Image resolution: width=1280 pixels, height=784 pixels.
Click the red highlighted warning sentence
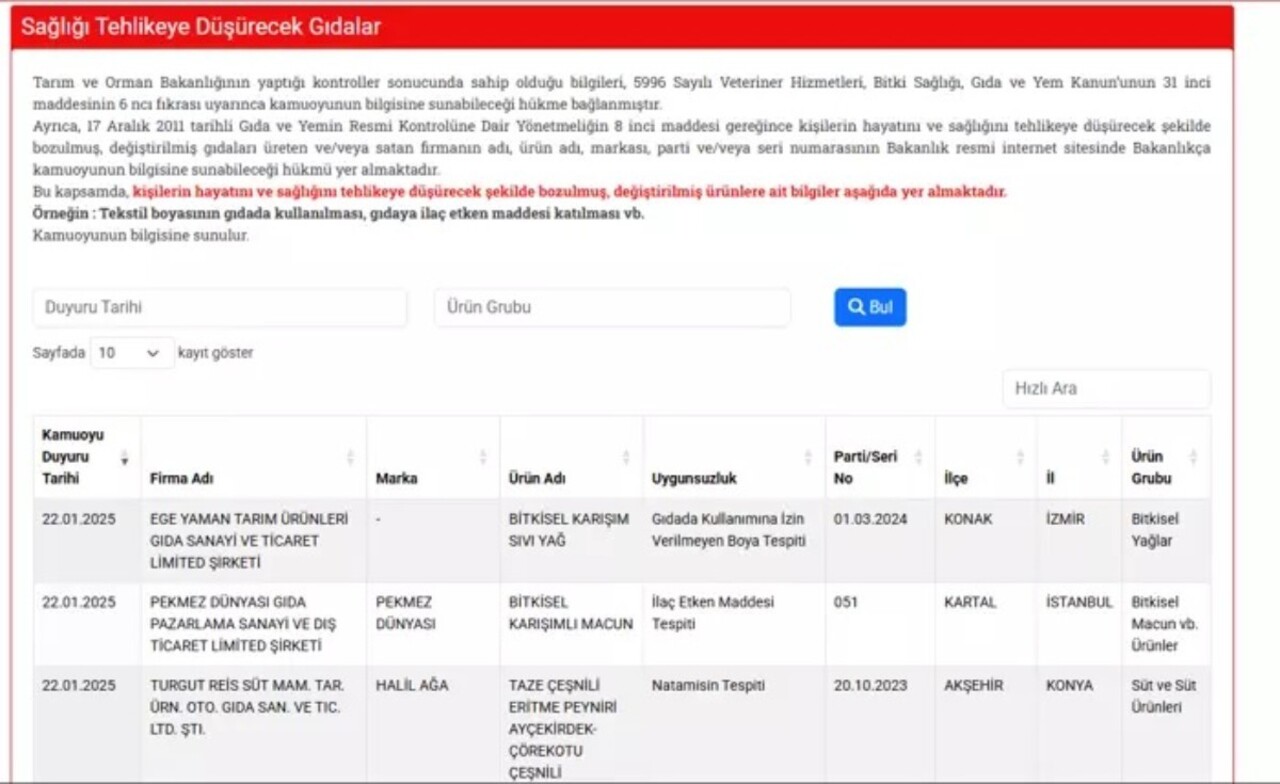point(569,192)
